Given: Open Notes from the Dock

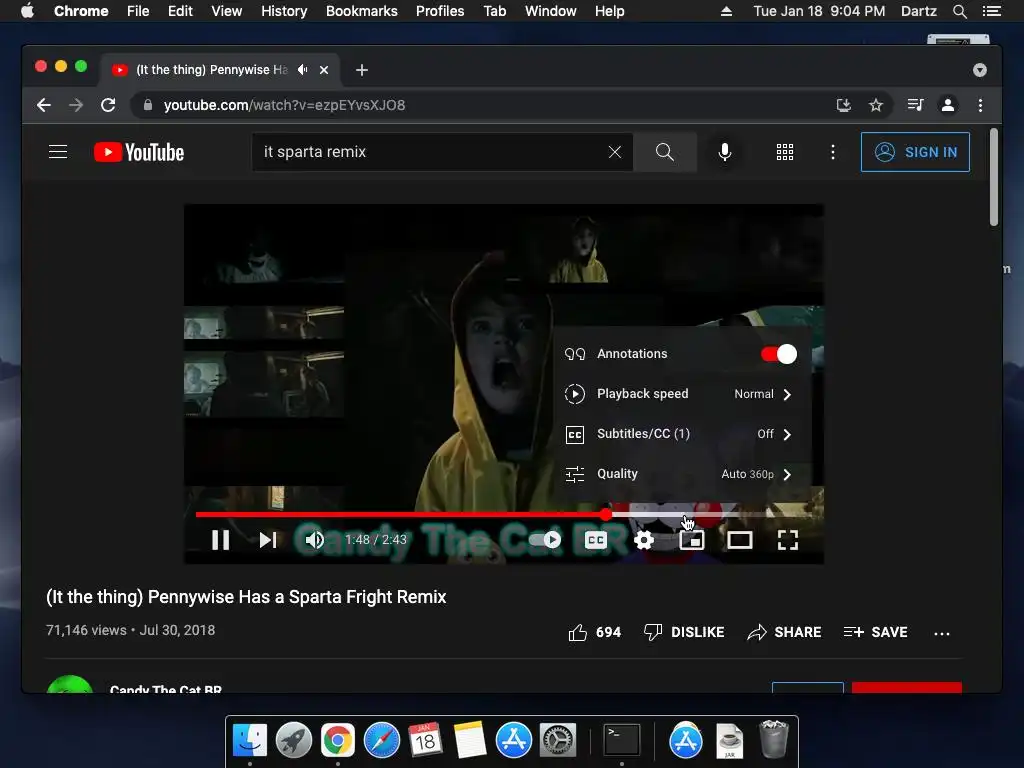Looking at the screenshot, I should pyautogui.click(x=470, y=741).
